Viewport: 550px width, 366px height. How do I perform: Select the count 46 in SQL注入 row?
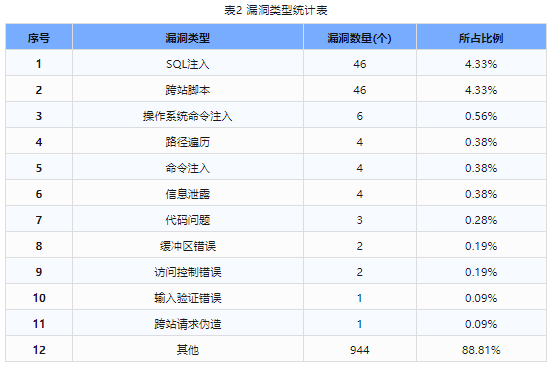coord(360,64)
